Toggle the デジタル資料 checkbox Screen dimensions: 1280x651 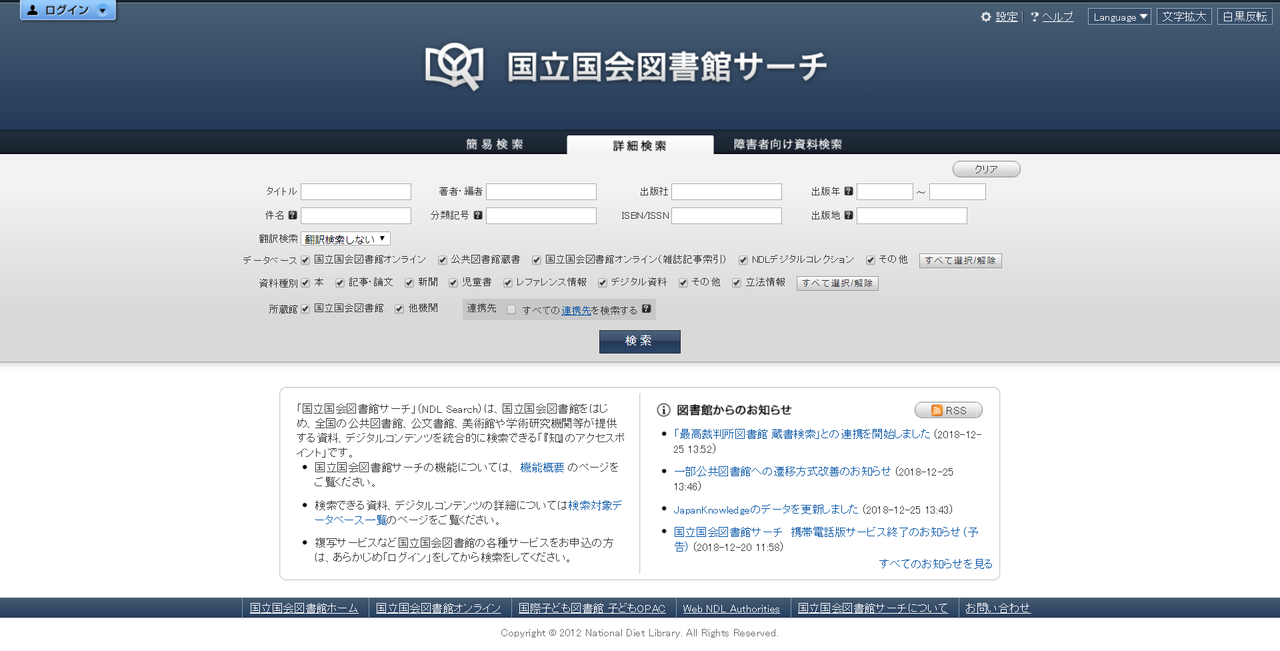coord(603,283)
